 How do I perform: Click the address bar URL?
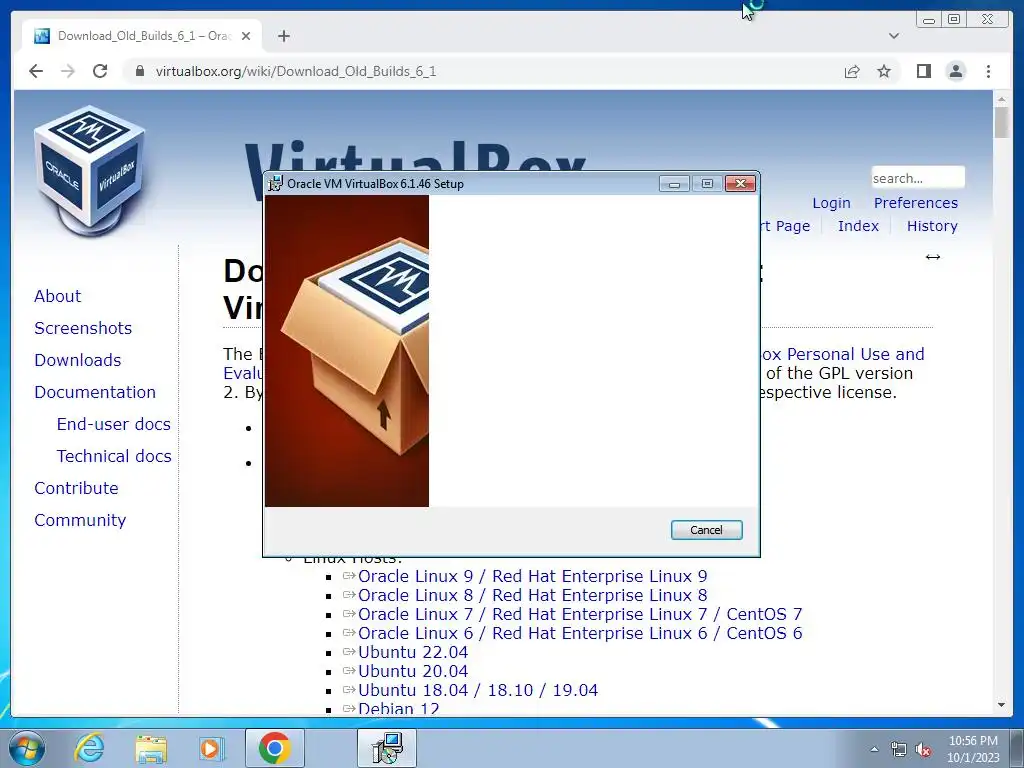click(x=296, y=71)
